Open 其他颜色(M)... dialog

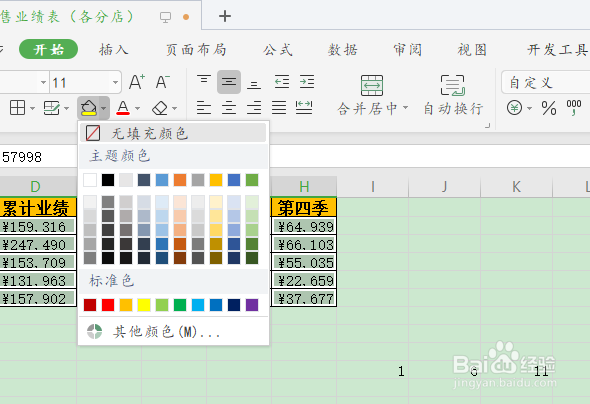[x=173, y=331]
